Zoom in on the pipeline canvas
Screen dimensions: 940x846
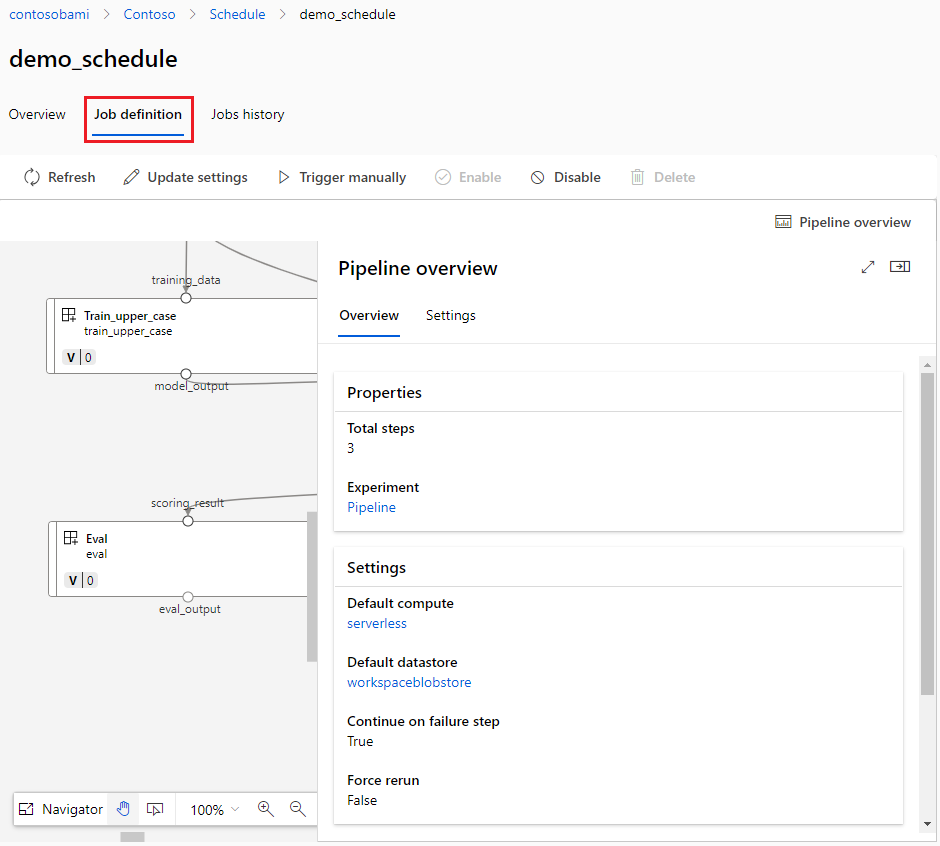pyautogui.click(x=266, y=809)
